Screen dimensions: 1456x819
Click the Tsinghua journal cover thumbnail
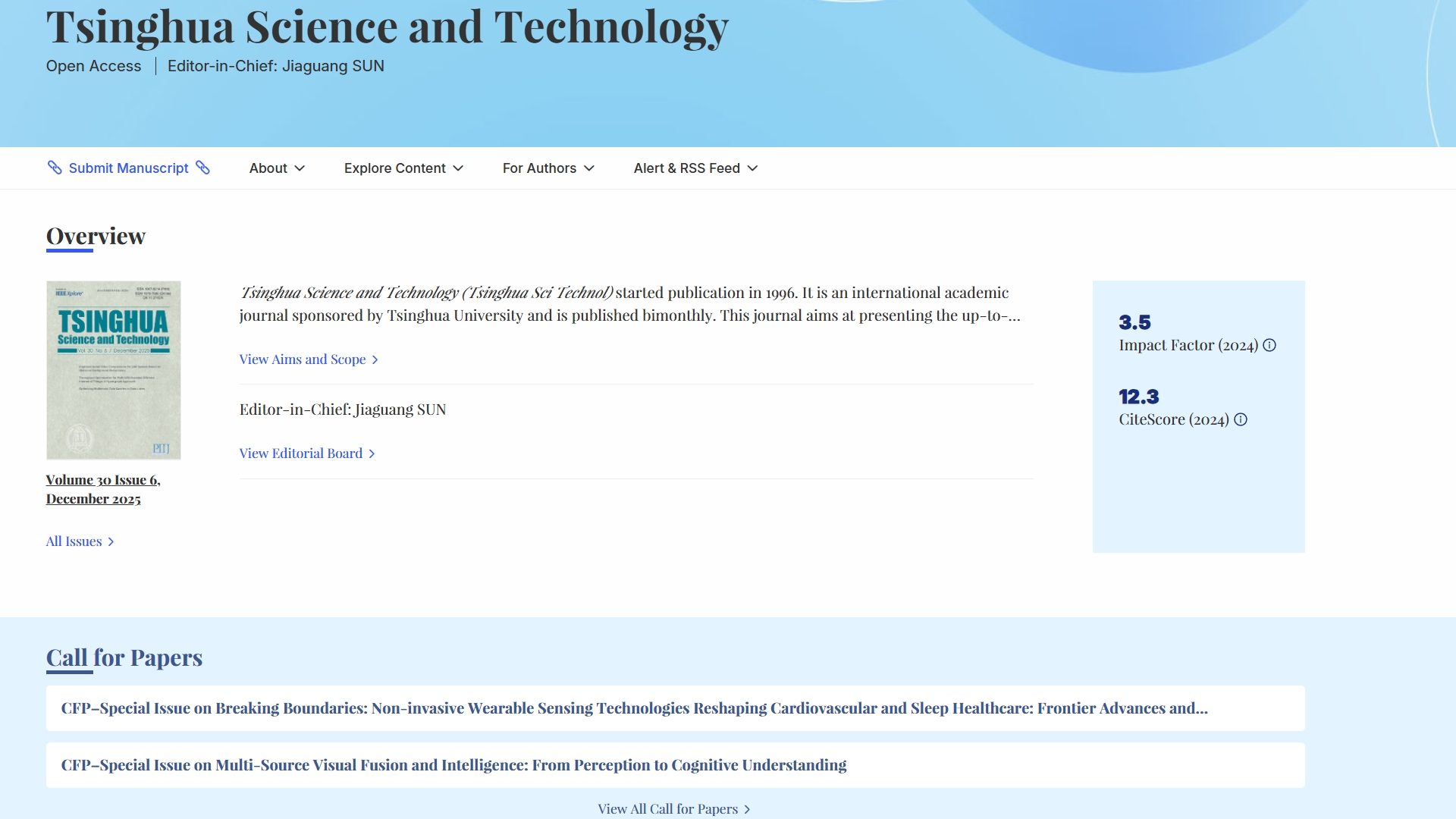(114, 370)
